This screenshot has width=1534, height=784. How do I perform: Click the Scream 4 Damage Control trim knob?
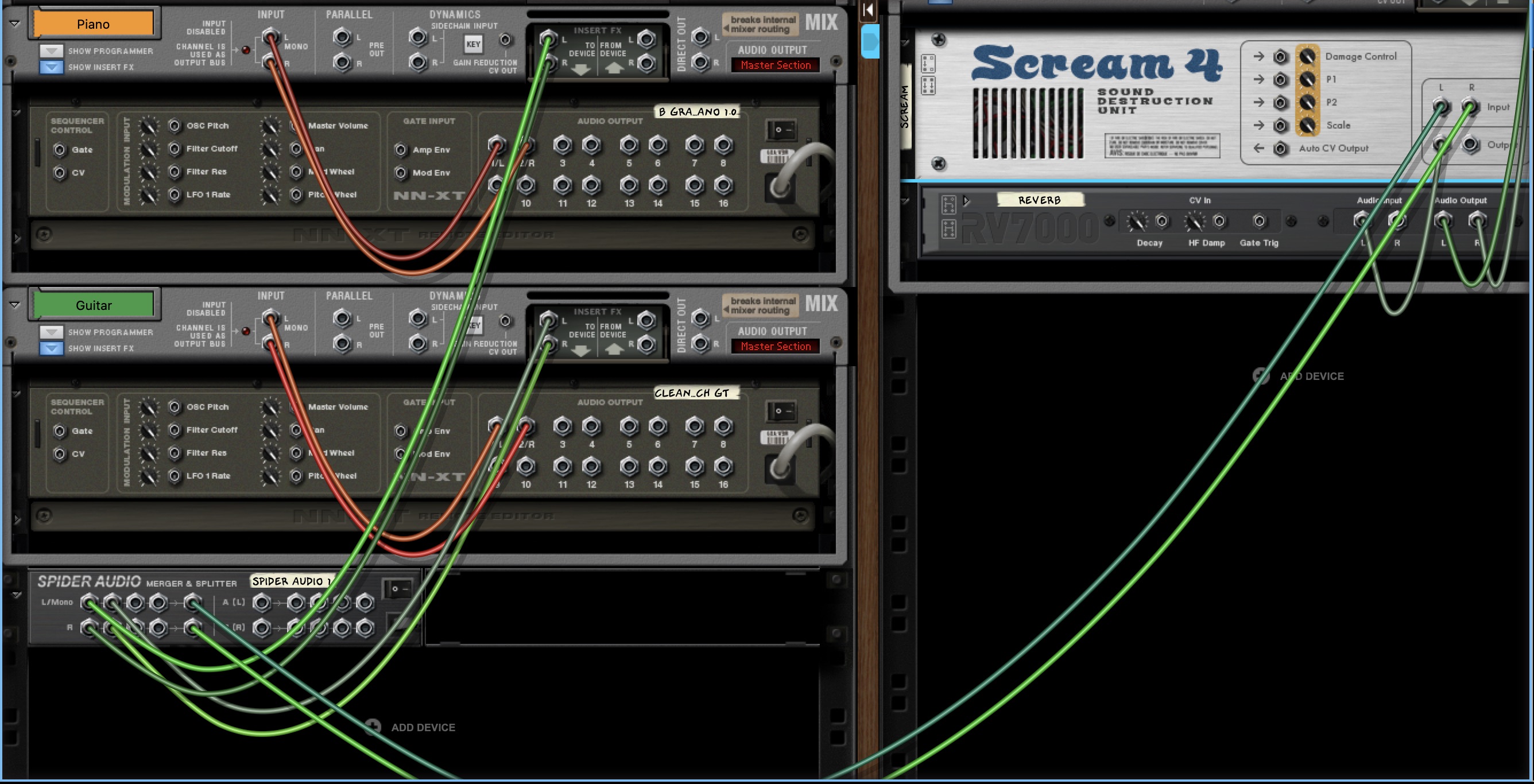[x=1307, y=57]
